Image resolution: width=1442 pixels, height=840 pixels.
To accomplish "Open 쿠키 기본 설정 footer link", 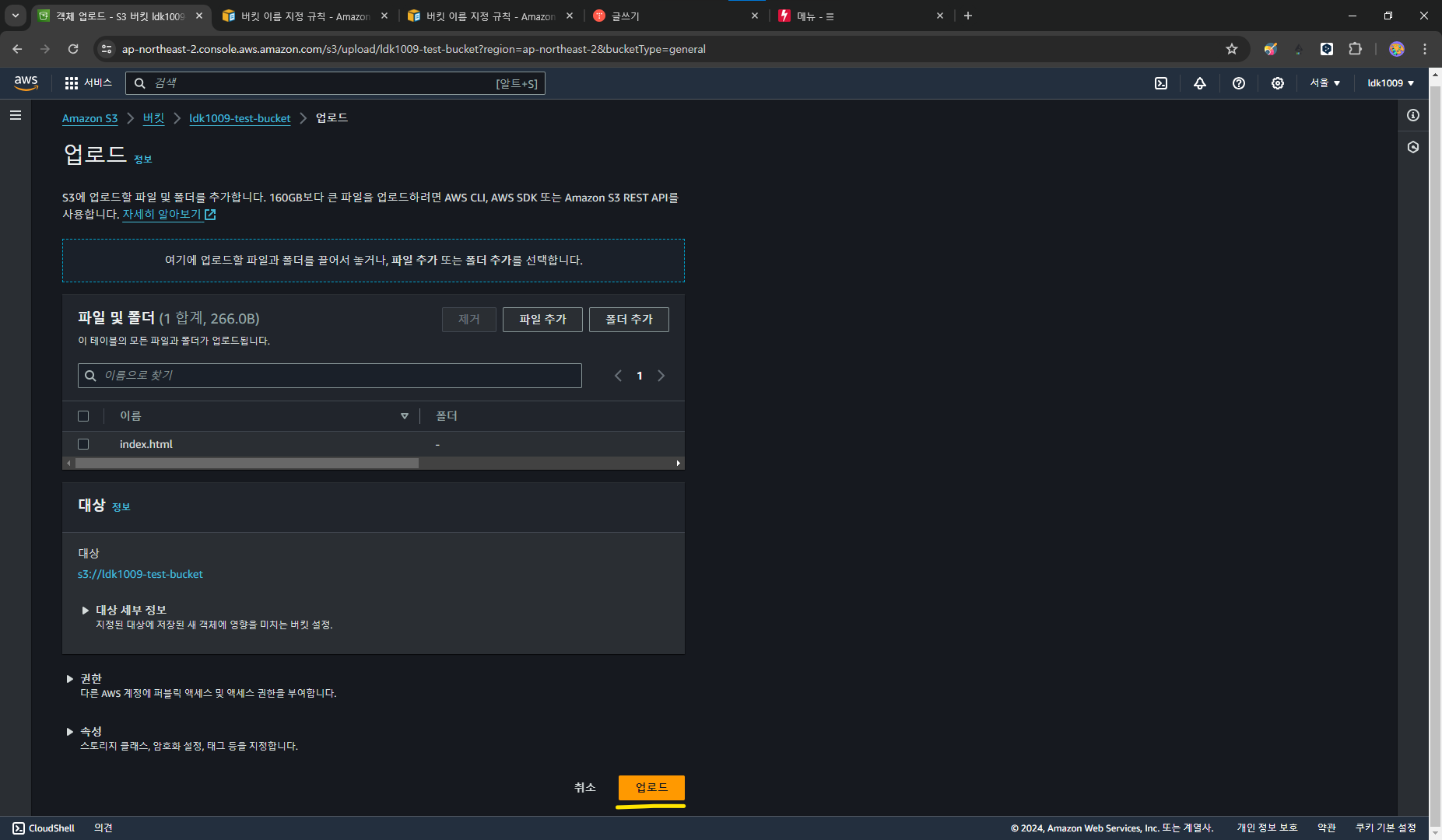I will [x=1385, y=828].
